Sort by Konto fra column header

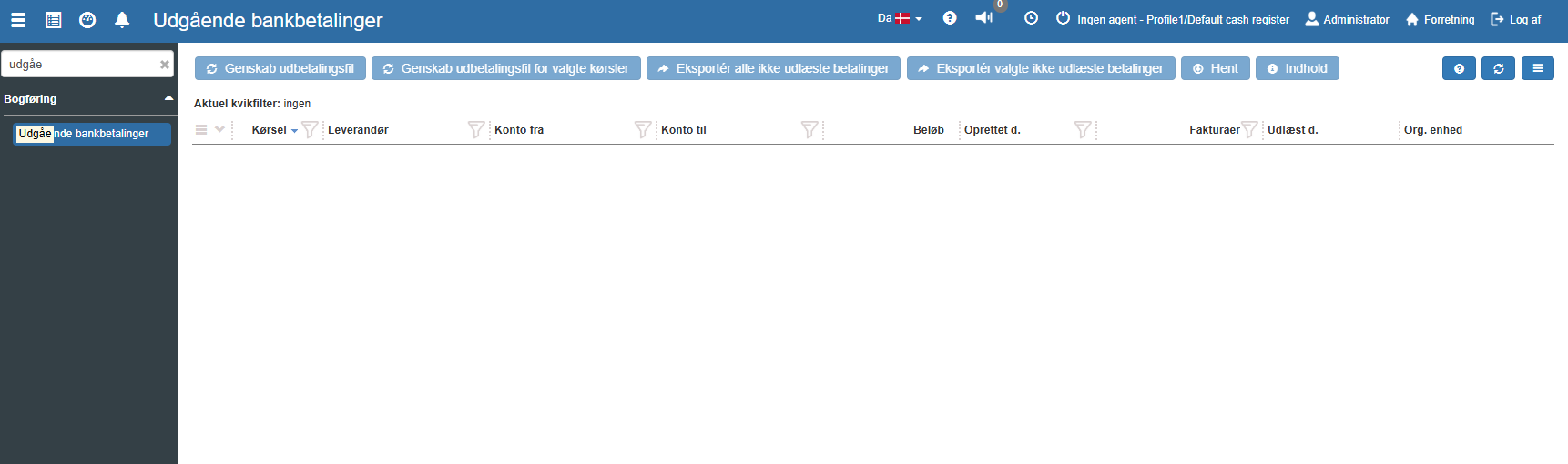pyautogui.click(x=519, y=130)
